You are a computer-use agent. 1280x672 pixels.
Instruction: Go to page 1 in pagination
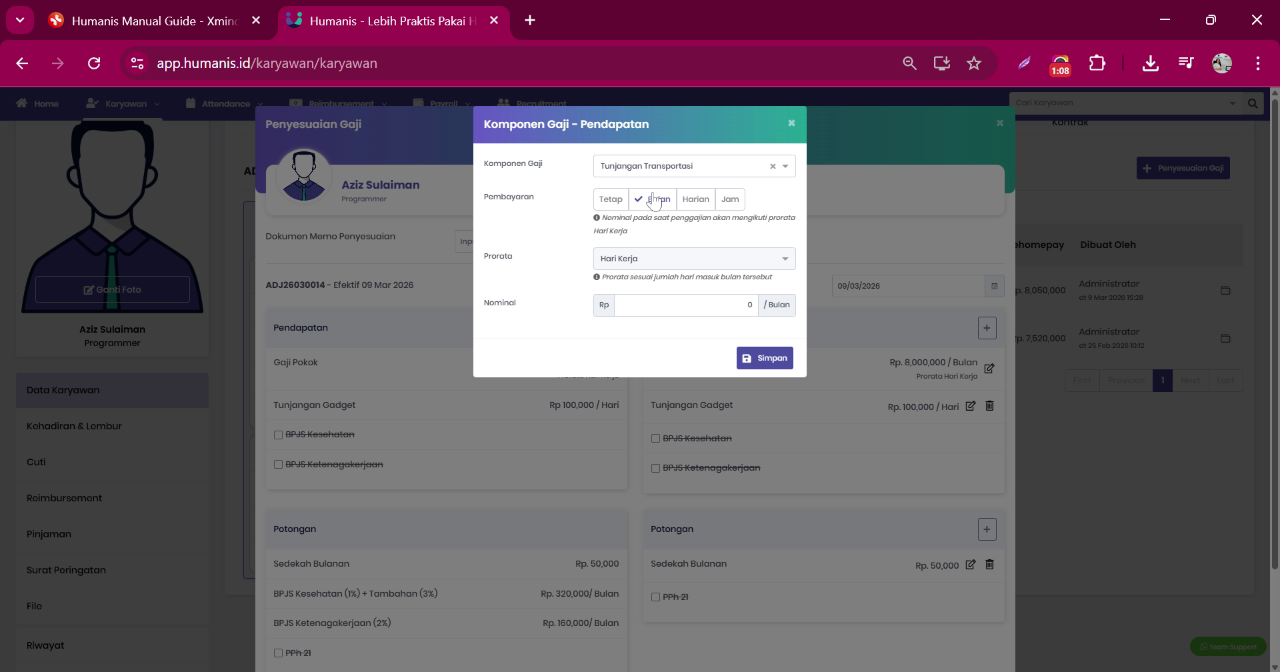pyautogui.click(x=1162, y=380)
